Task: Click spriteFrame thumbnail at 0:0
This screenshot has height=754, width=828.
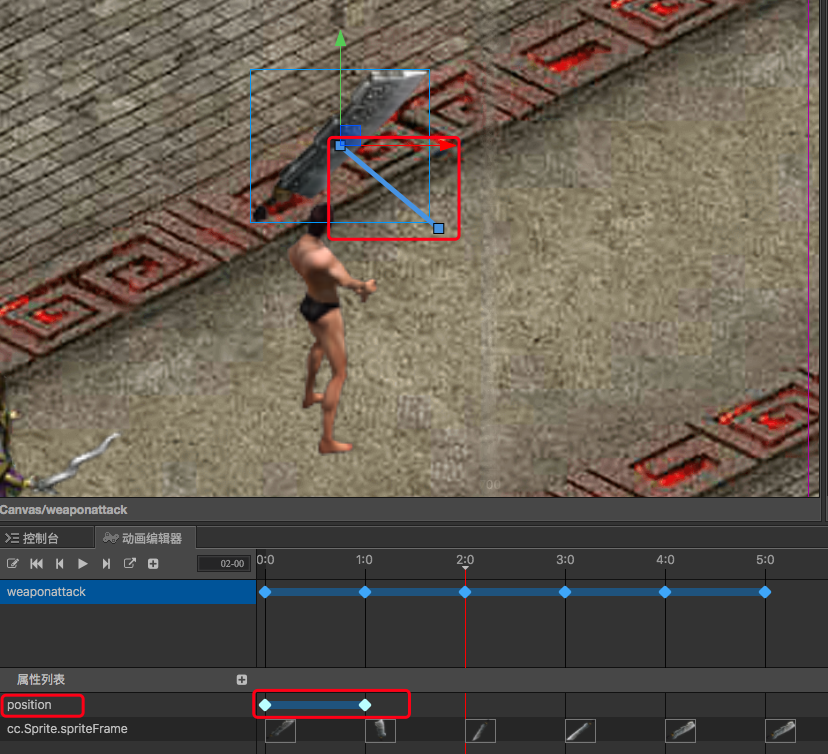Action: click(280, 731)
